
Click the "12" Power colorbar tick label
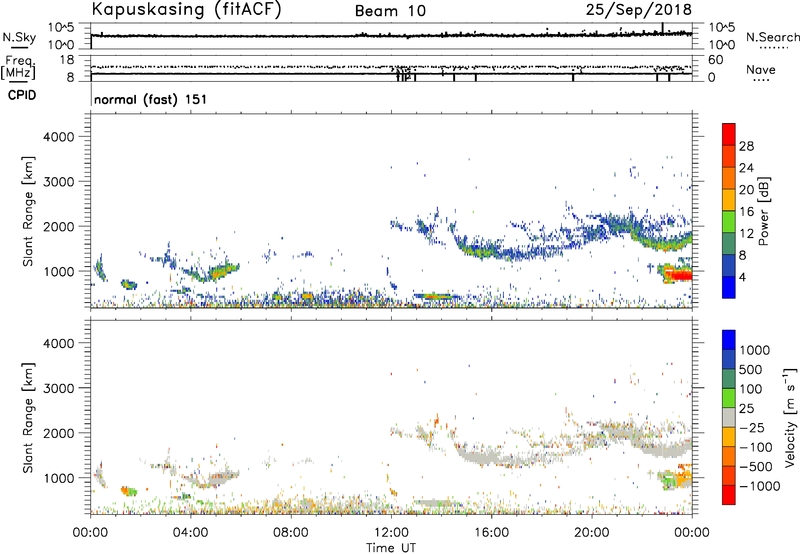(x=746, y=234)
